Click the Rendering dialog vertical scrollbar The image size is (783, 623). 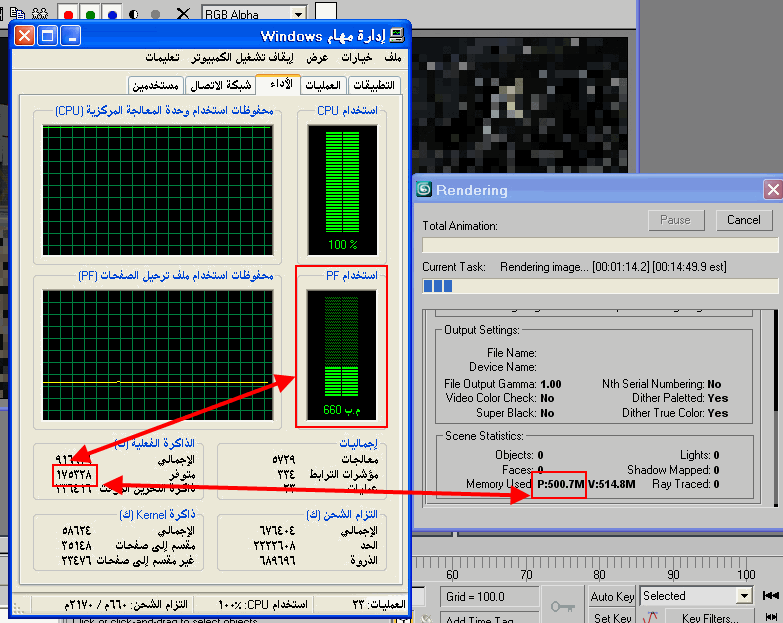776,406
